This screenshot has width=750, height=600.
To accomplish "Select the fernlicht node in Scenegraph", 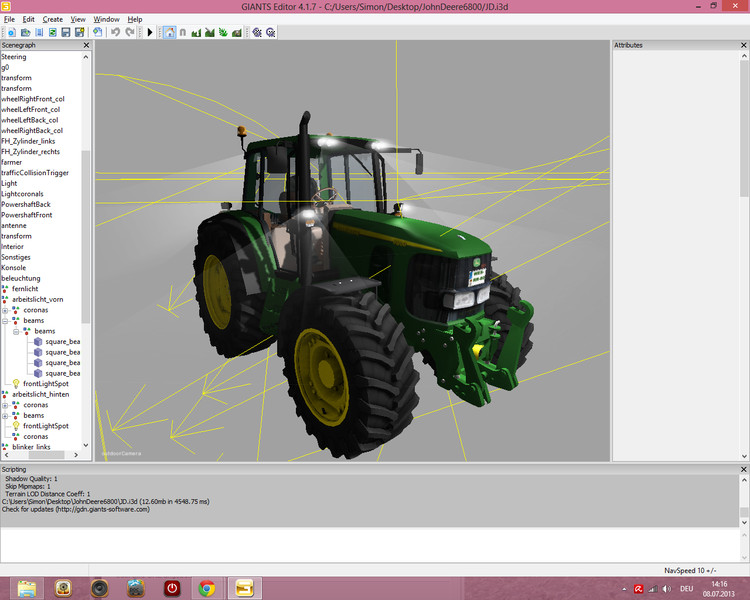I will 25,289.
